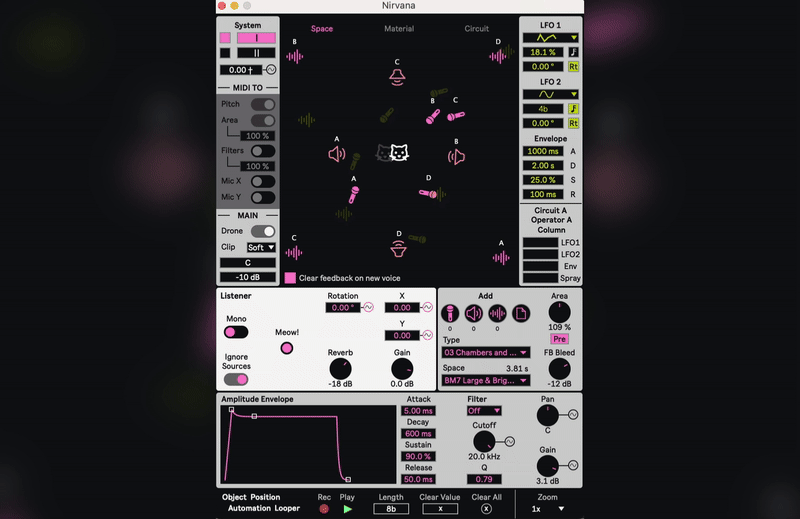This screenshot has width=800, height=519.
Task: Open the Clip mode dropdown showing Soft
Action: coord(262,247)
